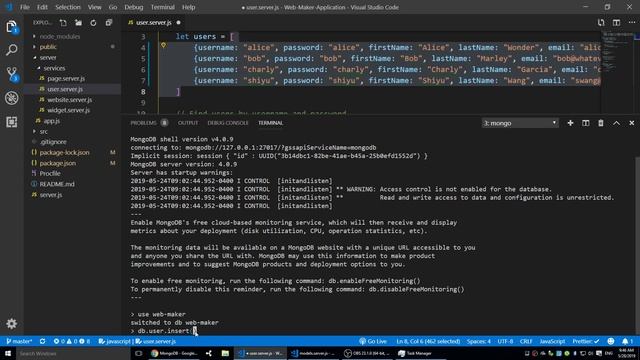640x360 pixels.
Task: Click the Prettier status item
Action: pos(586,341)
